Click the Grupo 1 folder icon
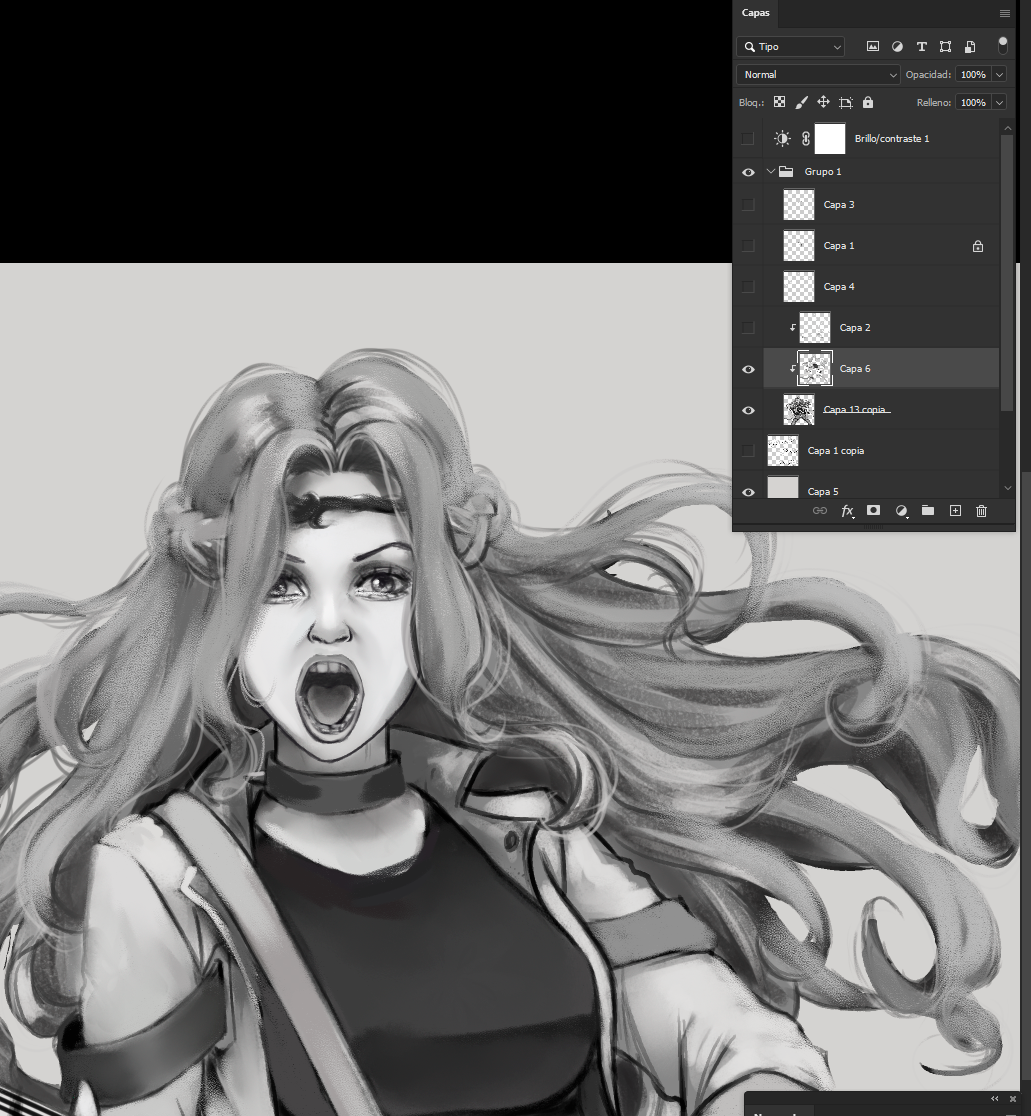 [x=786, y=172]
